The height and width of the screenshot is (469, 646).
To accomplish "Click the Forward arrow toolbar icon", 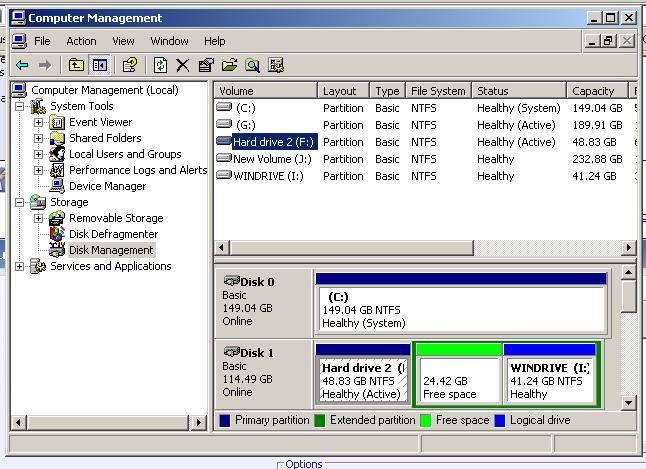I will coord(44,65).
